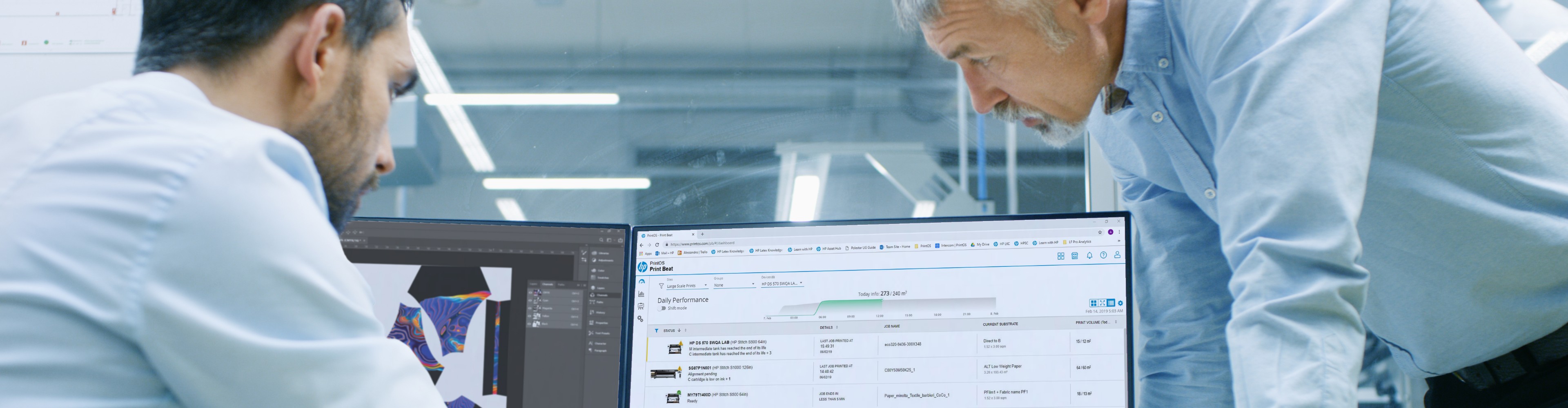The height and width of the screenshot is (408, 1568).
Task: Switch to fullscreen expand view
Action: (1102, 303)
